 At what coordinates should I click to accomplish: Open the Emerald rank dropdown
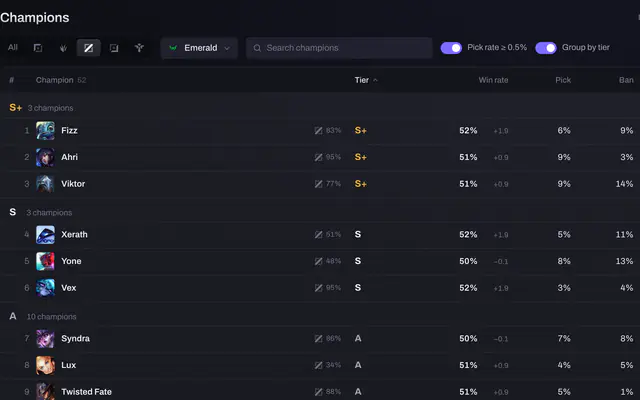point(199,48)
